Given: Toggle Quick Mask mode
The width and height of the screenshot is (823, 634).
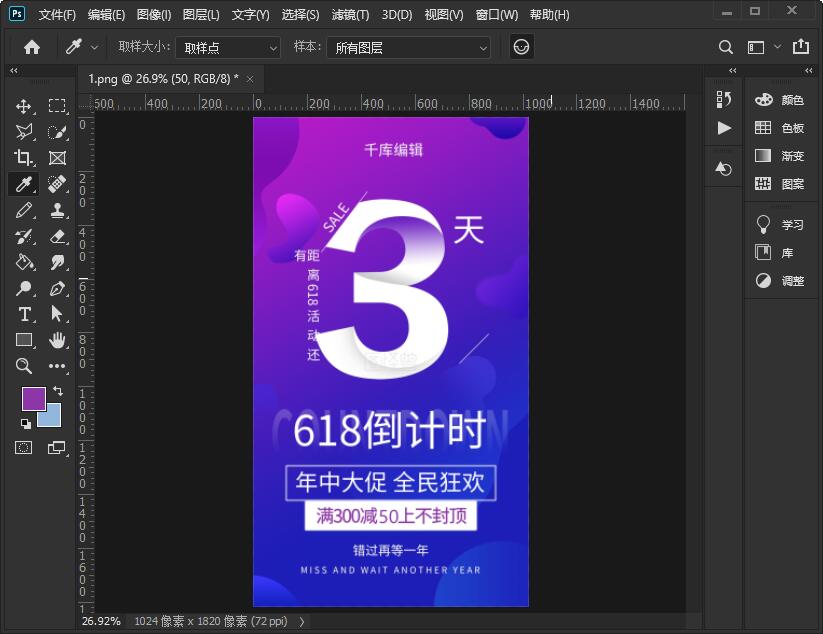Looking at the screenshot, I should 24,448.
